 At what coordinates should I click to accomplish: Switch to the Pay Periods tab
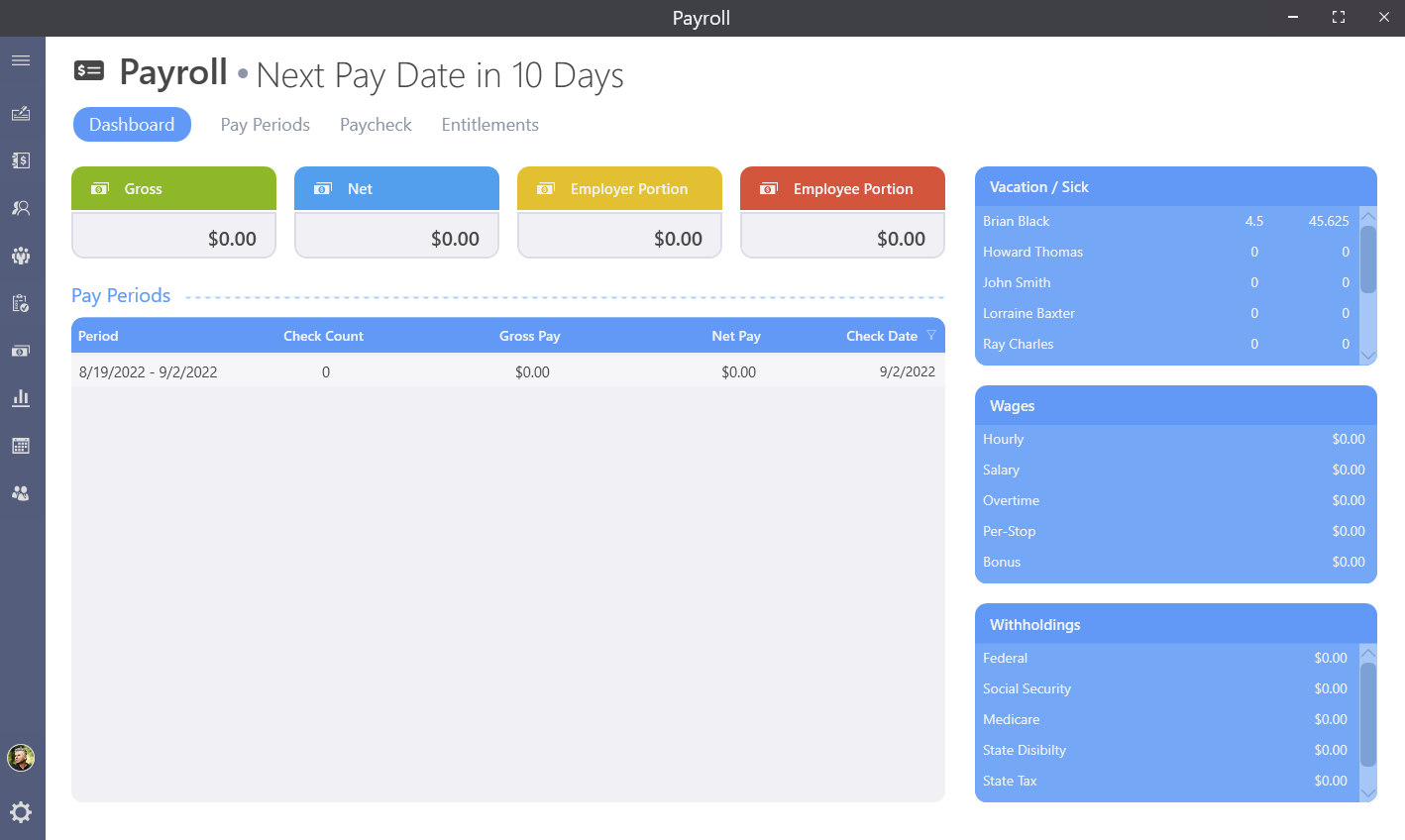[265, 124]
